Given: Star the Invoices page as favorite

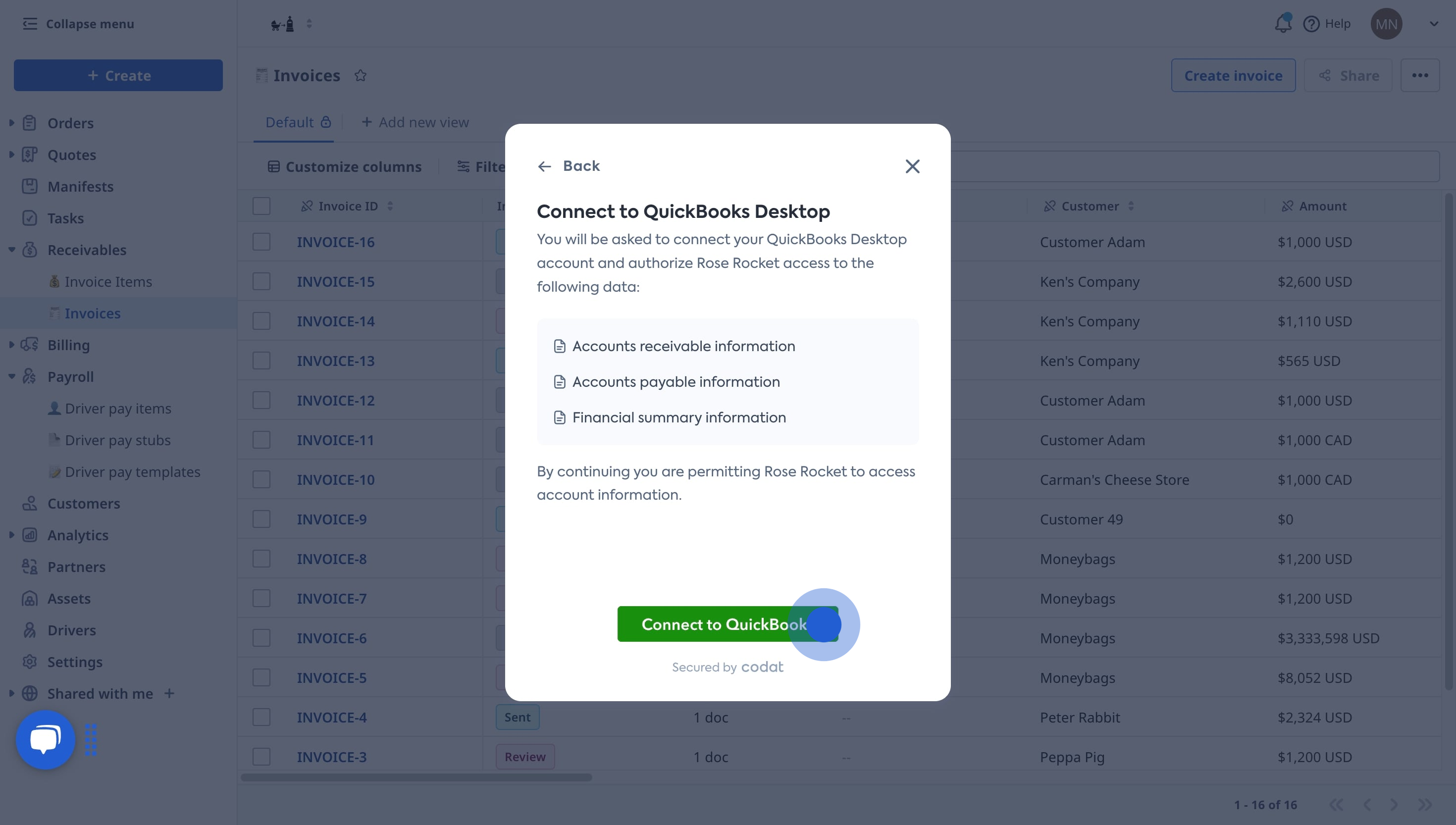Looking at the screenshot, I should (361, 75).
